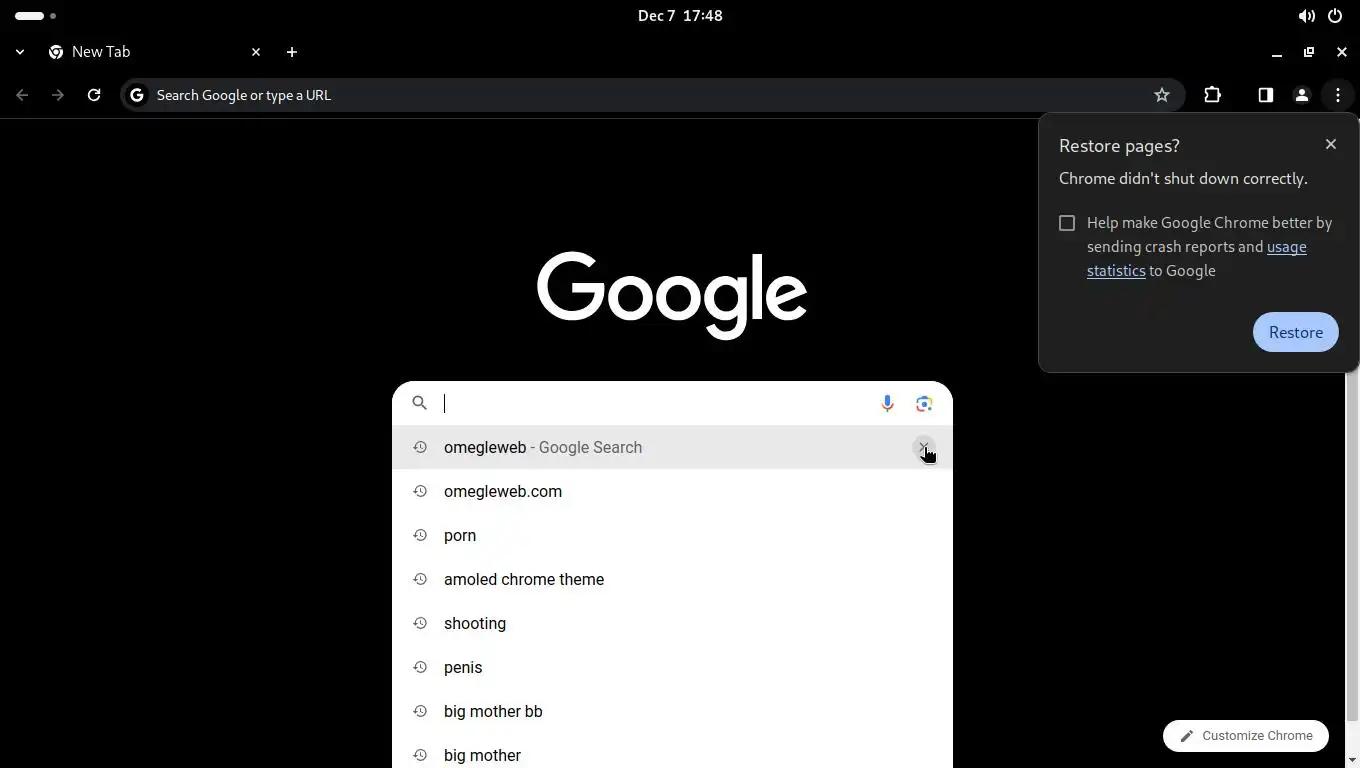Screen dimensions: 1360x768
Task: Remove the omegleweb suggestion with X
Action: [924, 447]
